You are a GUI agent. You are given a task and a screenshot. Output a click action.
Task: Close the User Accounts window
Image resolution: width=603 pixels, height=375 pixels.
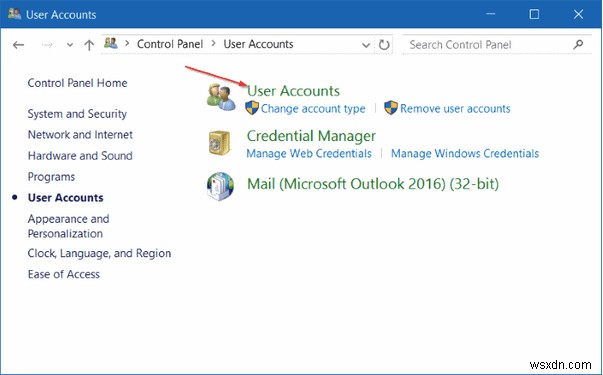click(x=578, y=14)
